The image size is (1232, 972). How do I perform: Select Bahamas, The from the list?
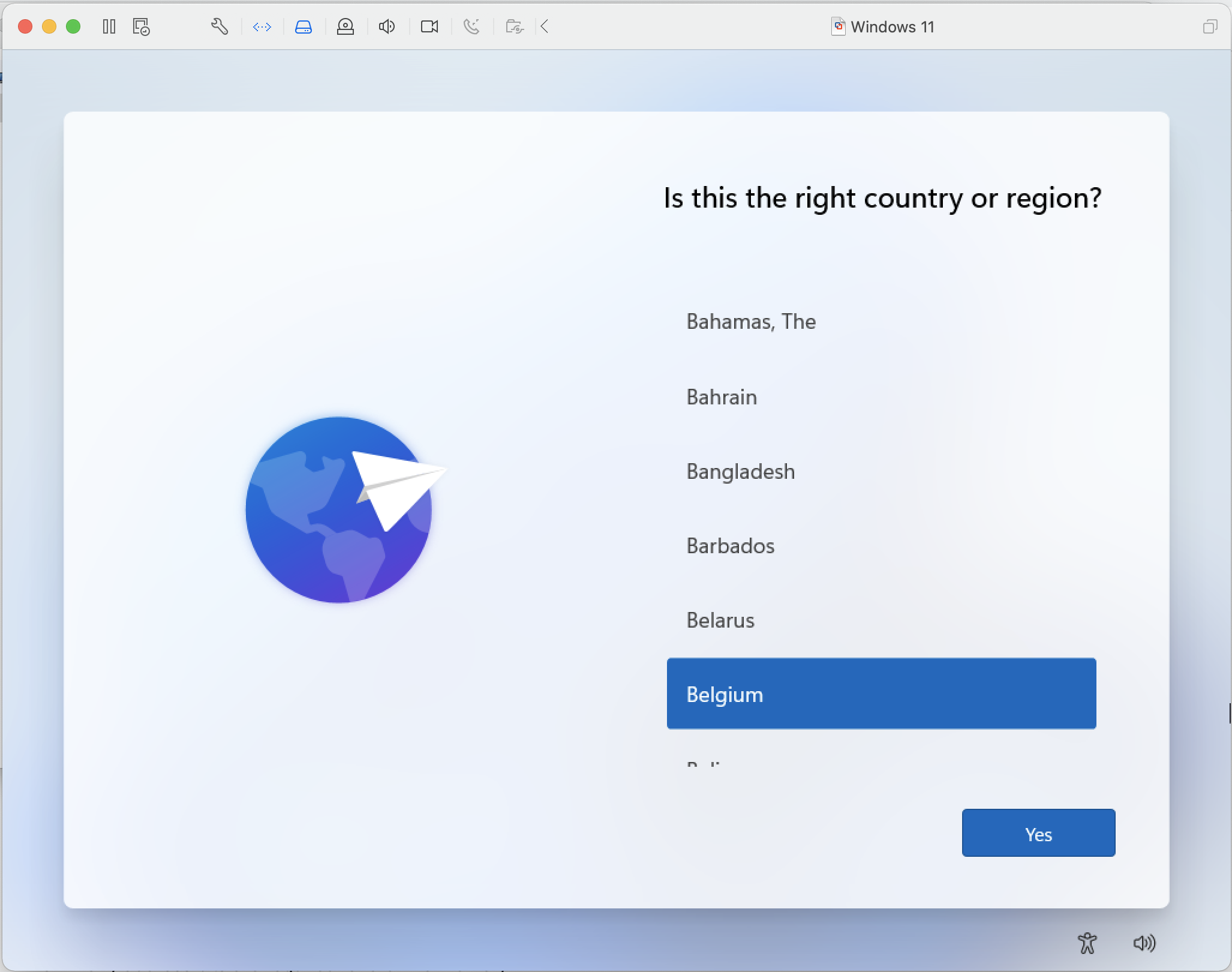[x=751, y=322]
